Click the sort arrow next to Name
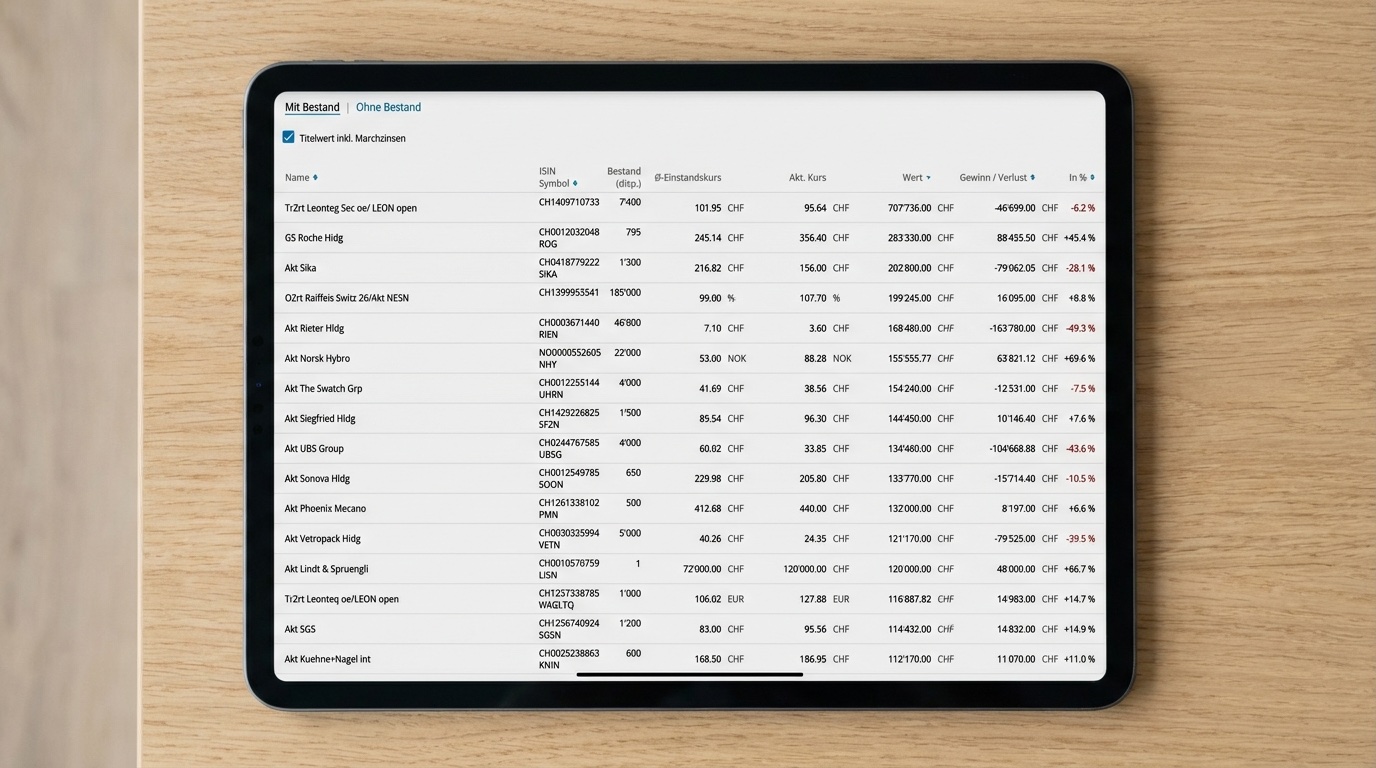 (315, 178)
